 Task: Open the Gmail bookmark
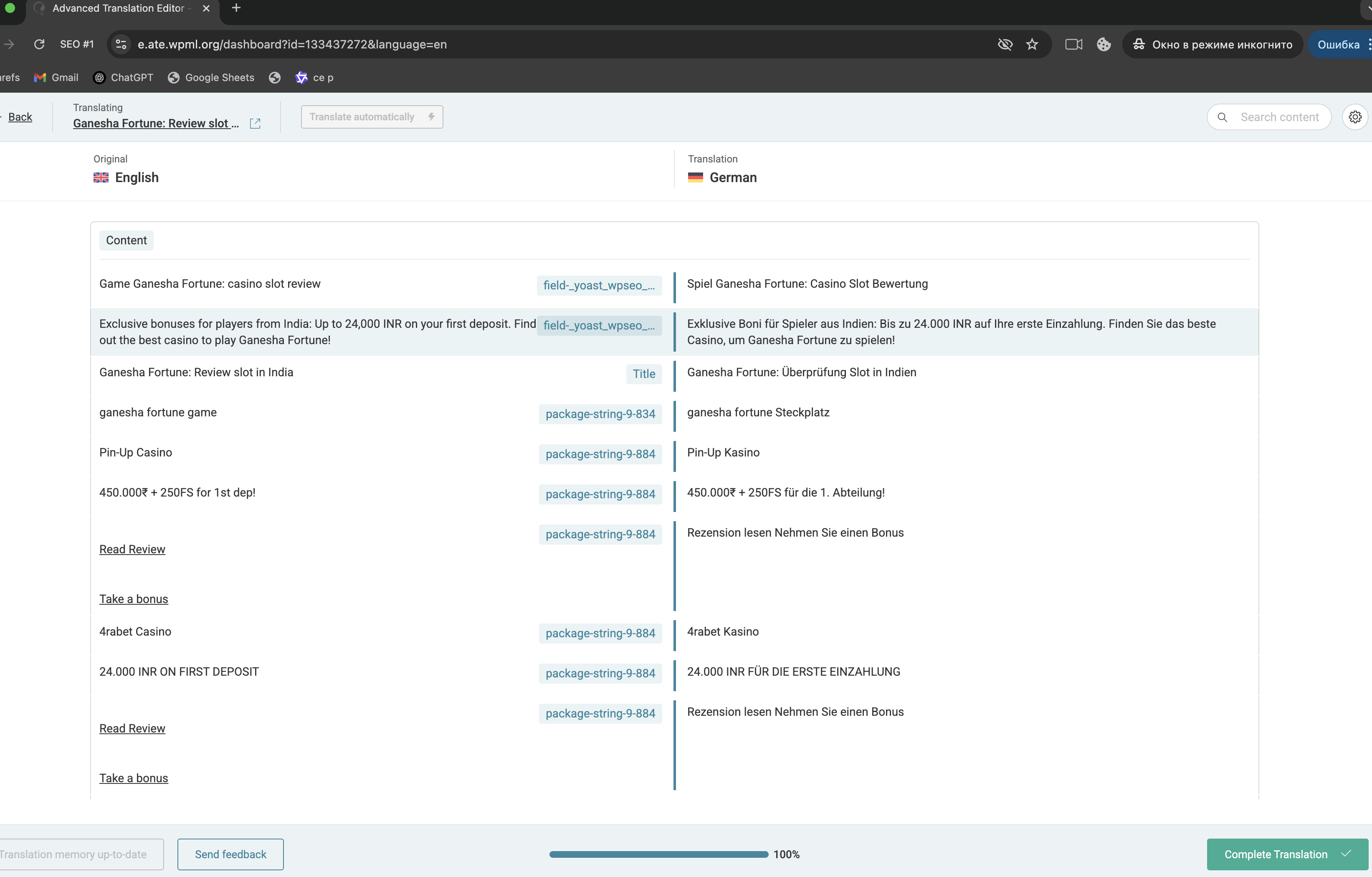tap(56, 78)
